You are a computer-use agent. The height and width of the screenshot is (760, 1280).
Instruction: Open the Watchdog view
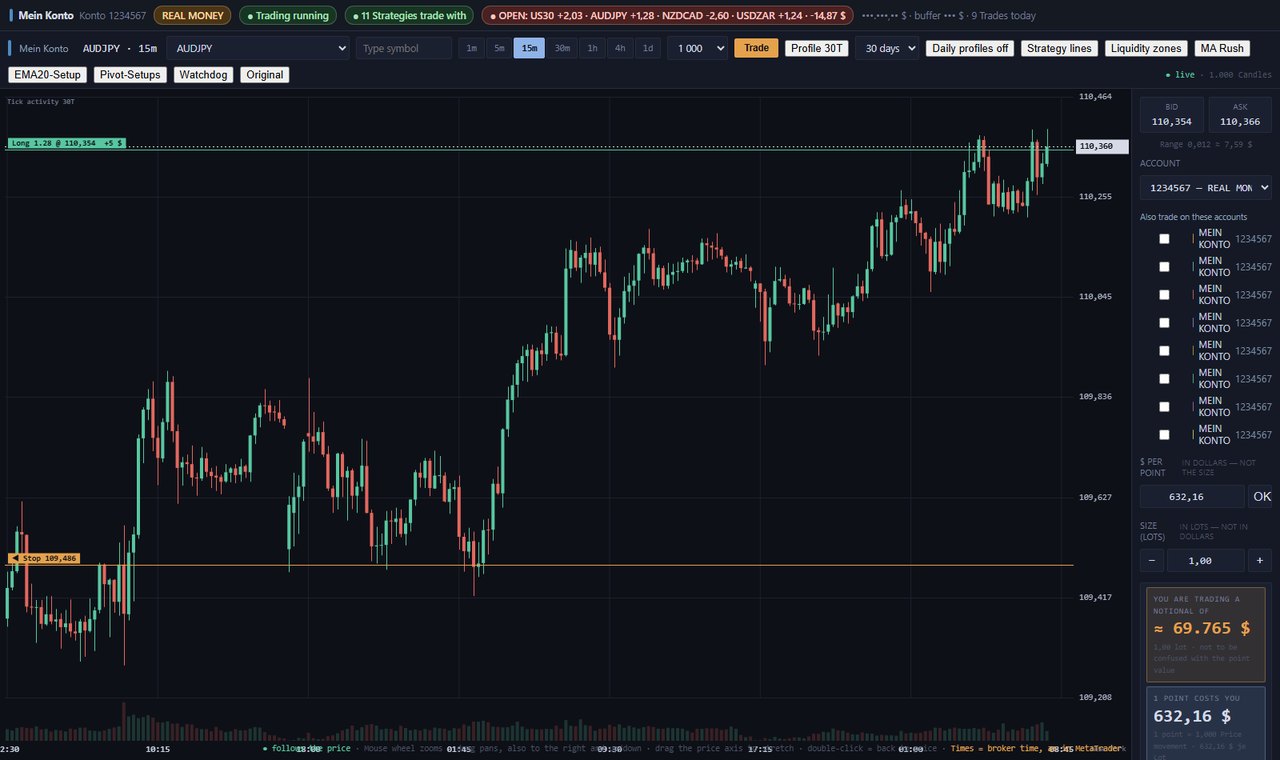(204, 75)
